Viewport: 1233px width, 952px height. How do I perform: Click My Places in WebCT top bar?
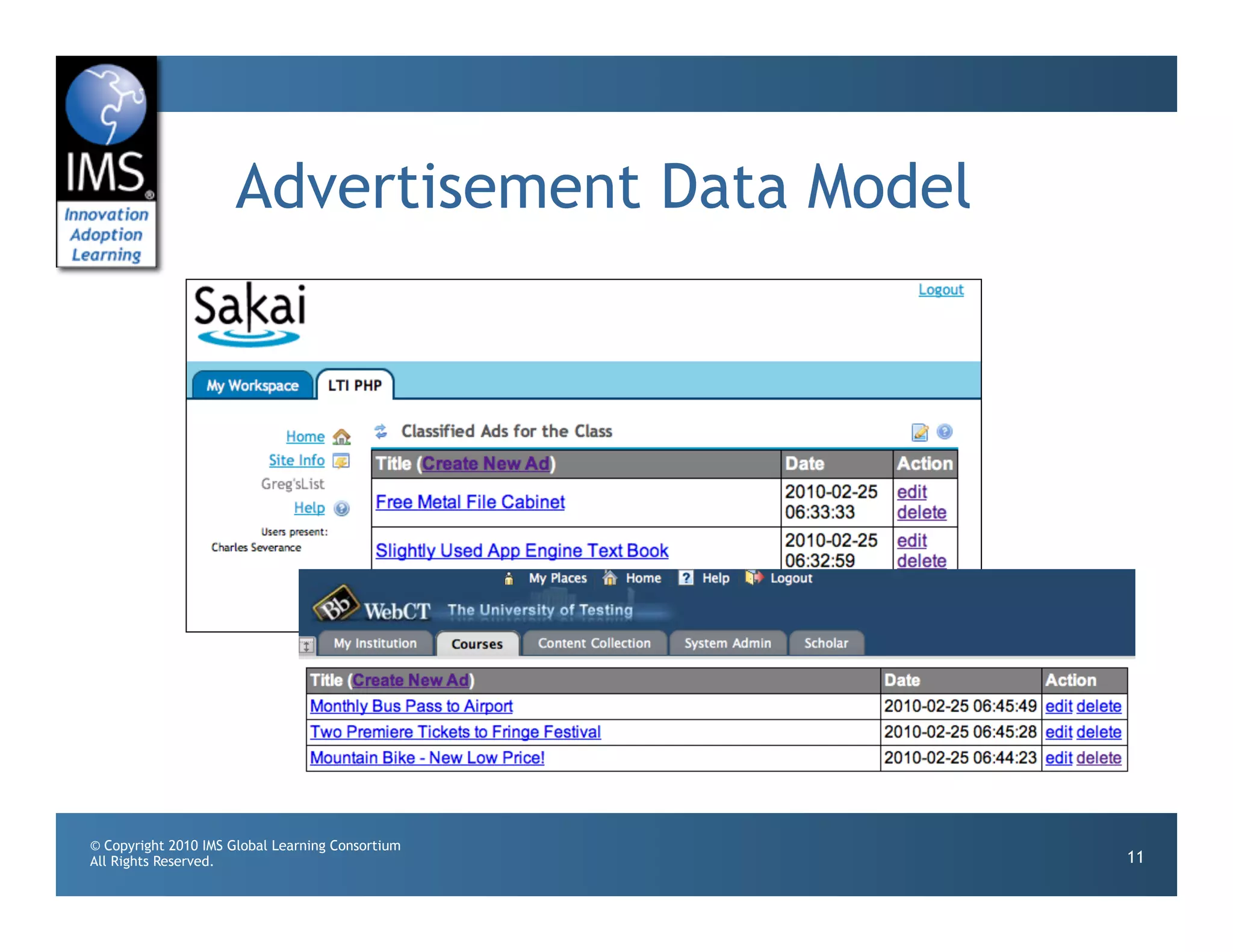click(557, 578)
